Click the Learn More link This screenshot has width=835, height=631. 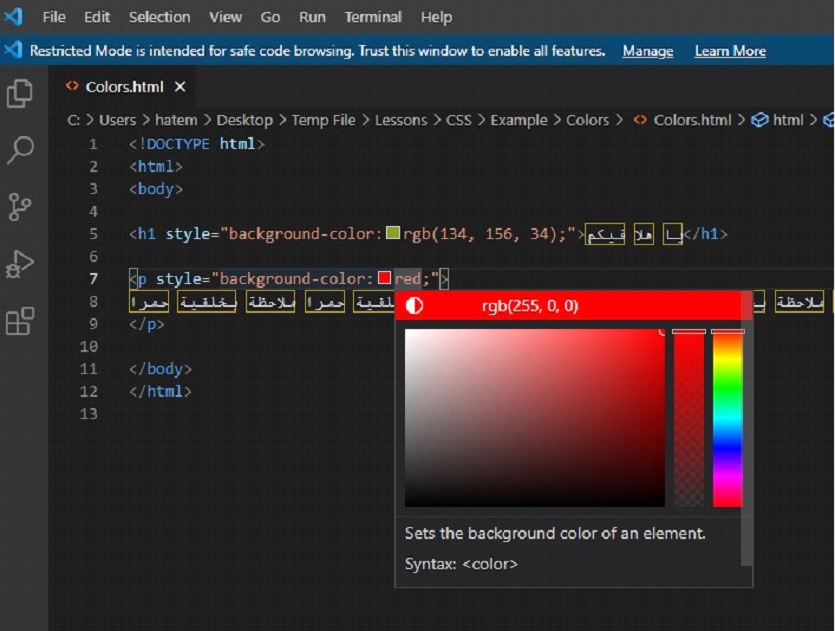click(730, 51)
